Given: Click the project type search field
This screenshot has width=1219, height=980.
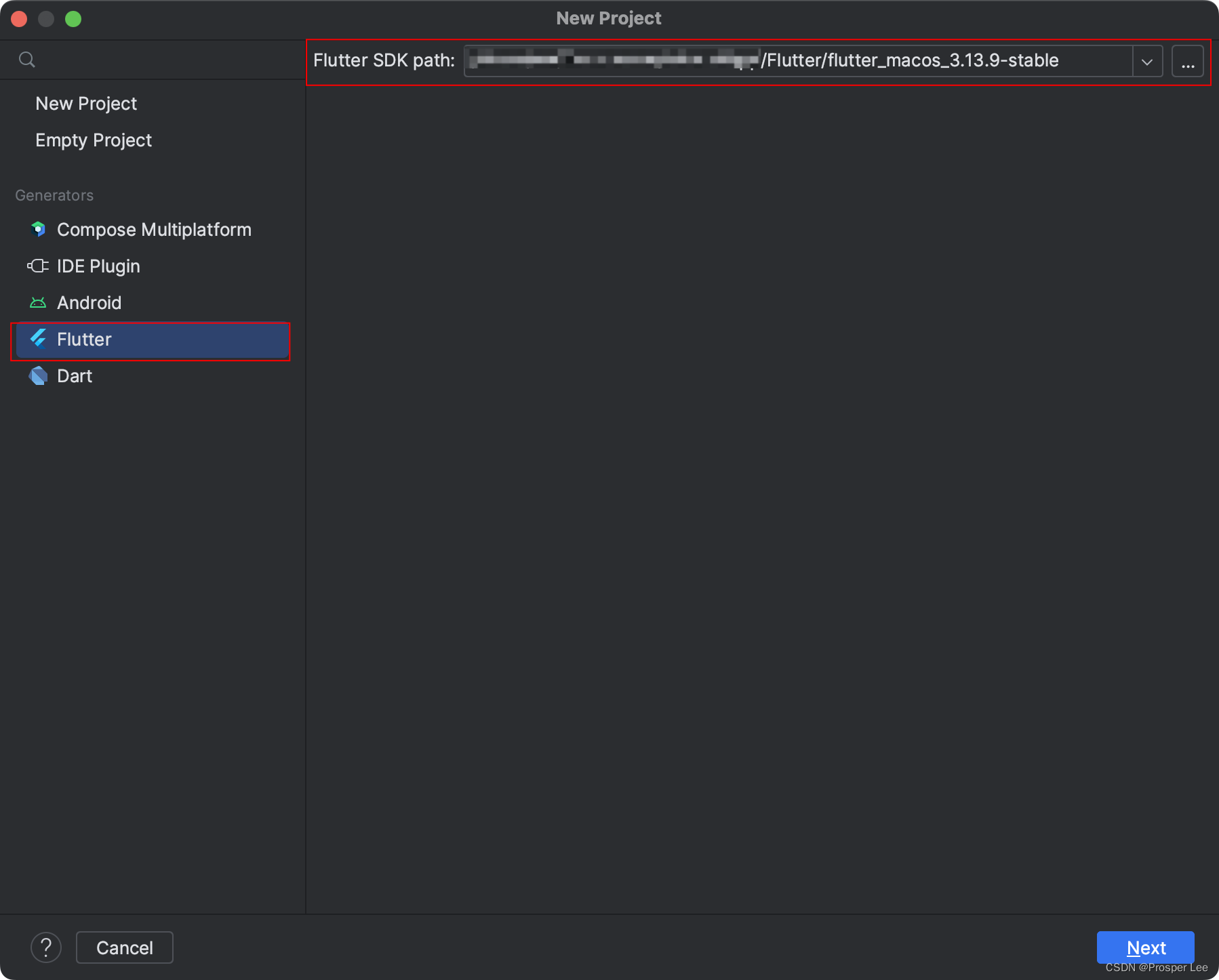Looking at the screenshot, I should click(153, 60).
